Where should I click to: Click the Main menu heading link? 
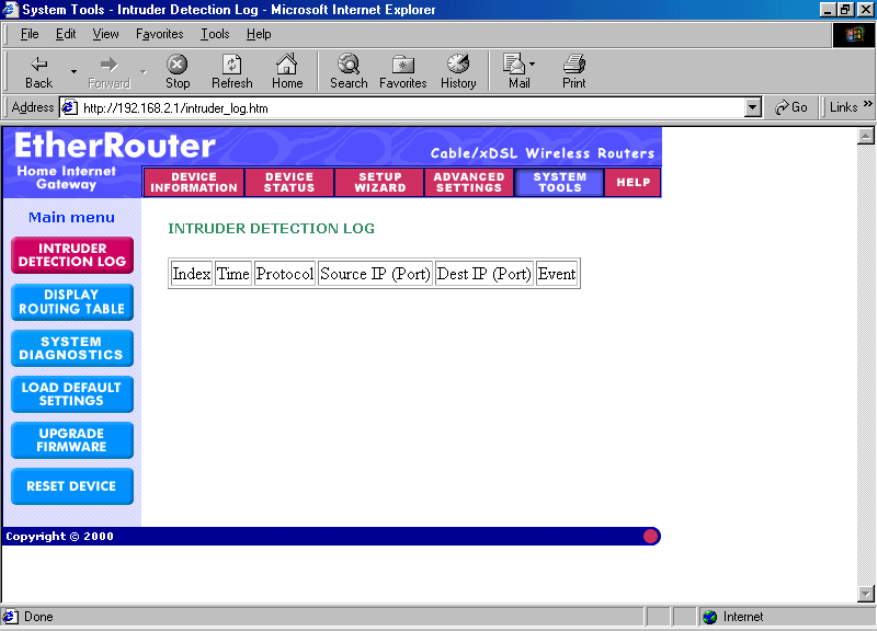(x=72, y=217)
